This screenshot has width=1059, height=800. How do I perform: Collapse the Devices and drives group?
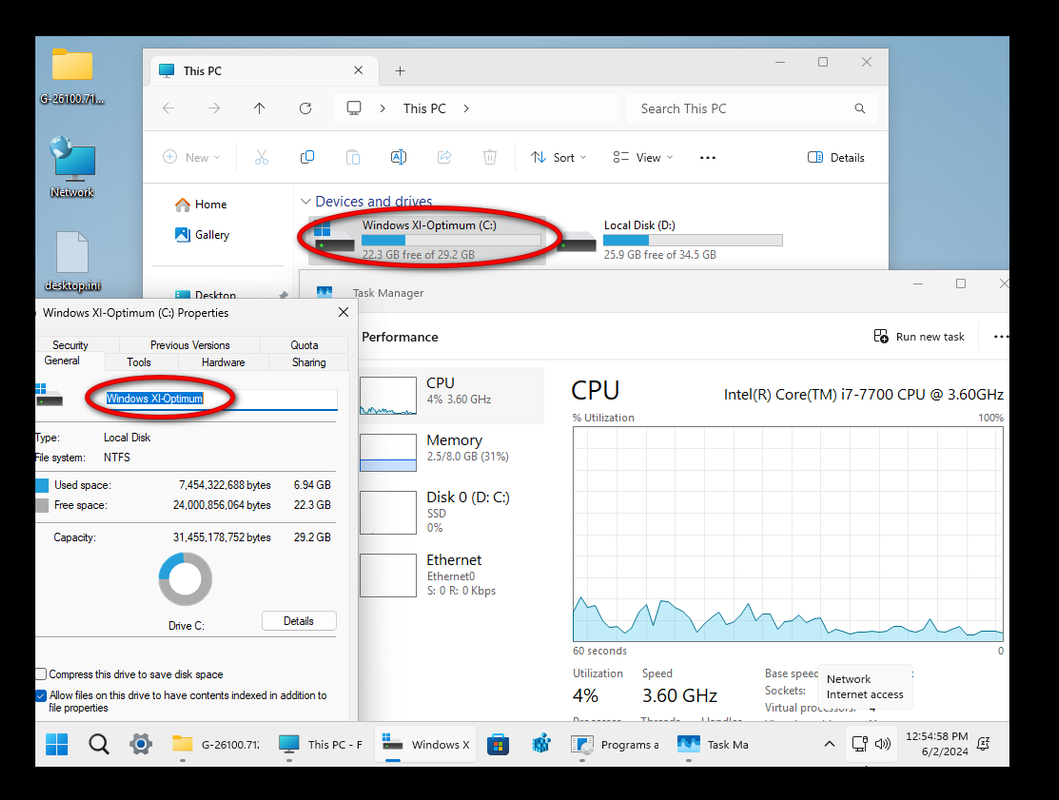[x=306, y=201]
